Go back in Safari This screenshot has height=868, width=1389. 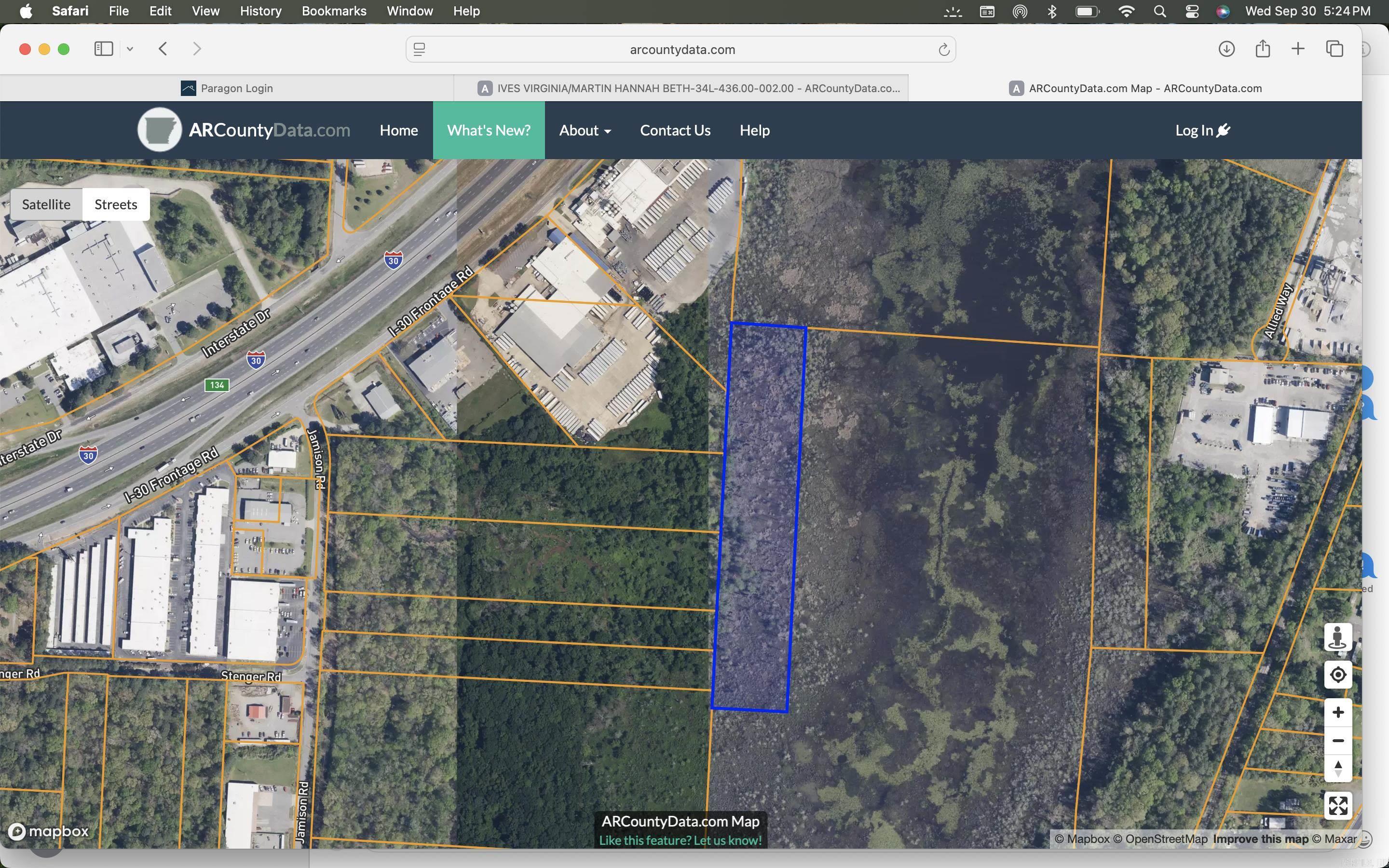pyautogui.click(x=163, y=49)
